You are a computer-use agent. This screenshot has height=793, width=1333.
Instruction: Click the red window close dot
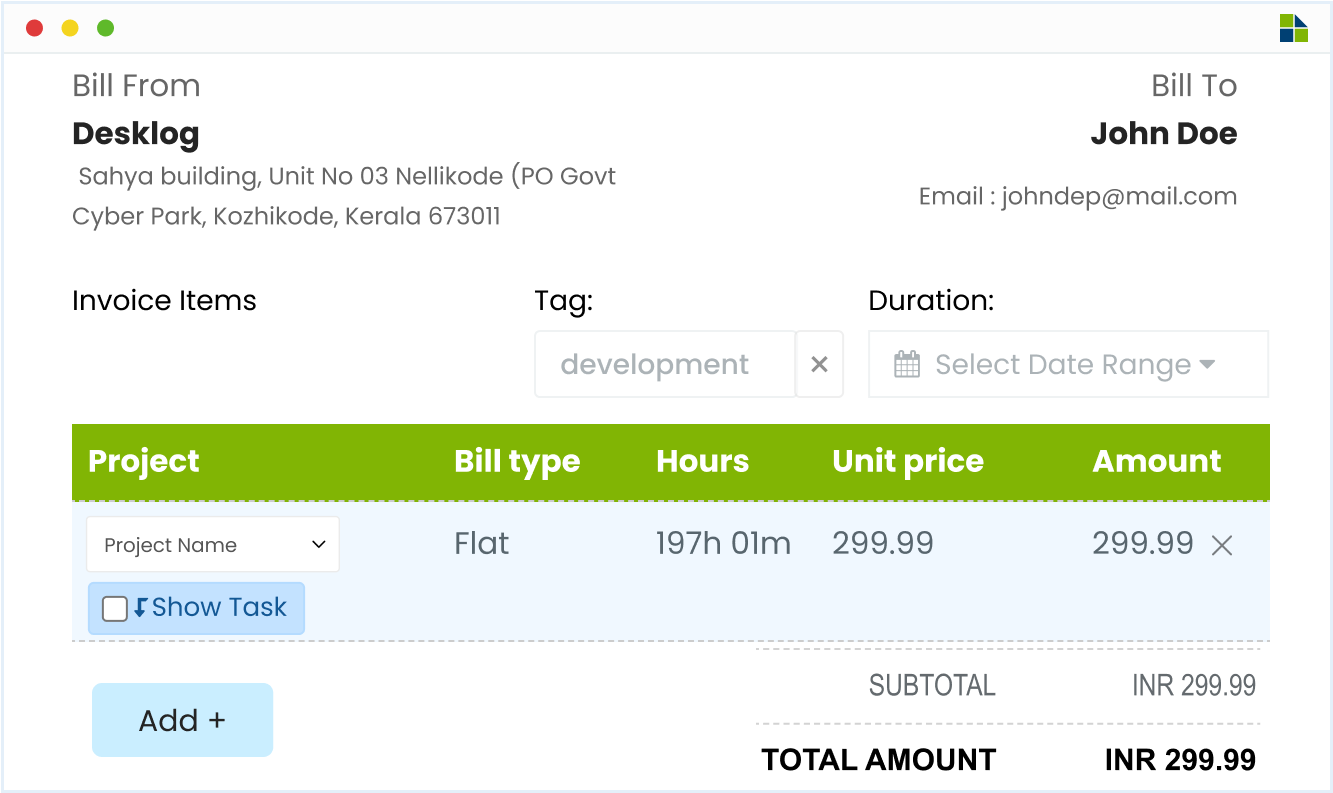point(35,28)
